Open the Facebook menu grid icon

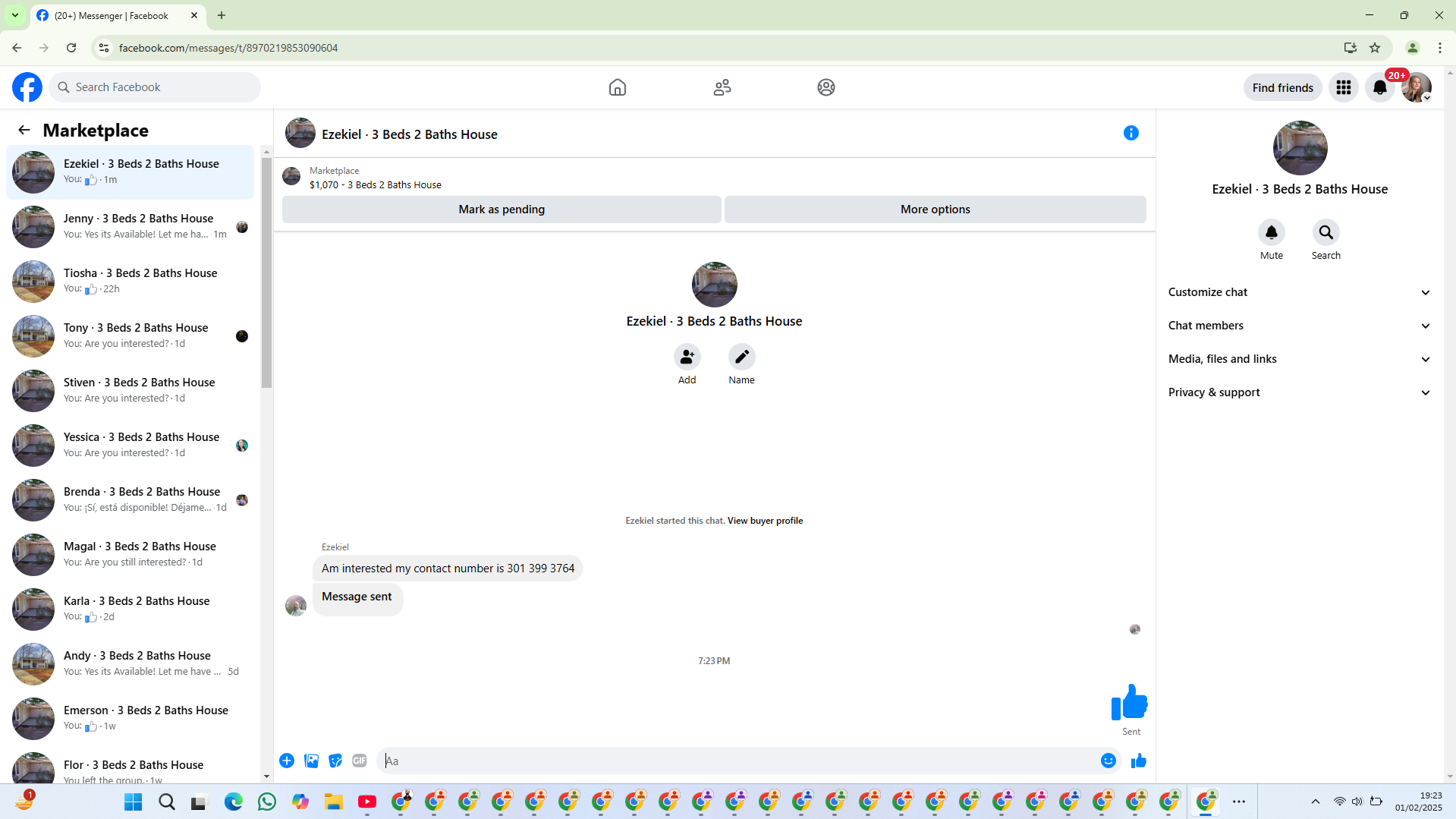(x=1344, y=87)
